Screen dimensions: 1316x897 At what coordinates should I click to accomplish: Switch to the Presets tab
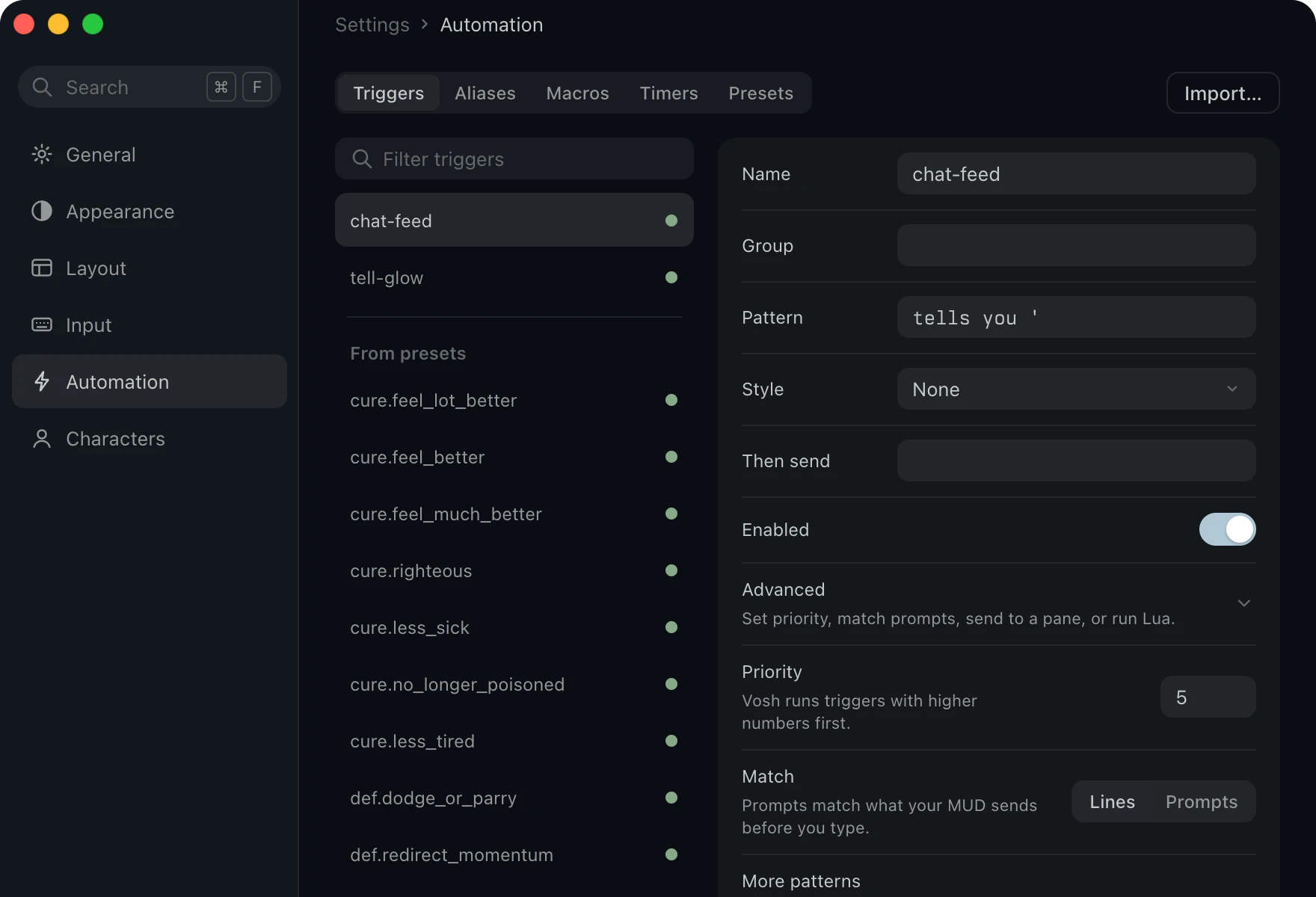click(x=760, y=93)
